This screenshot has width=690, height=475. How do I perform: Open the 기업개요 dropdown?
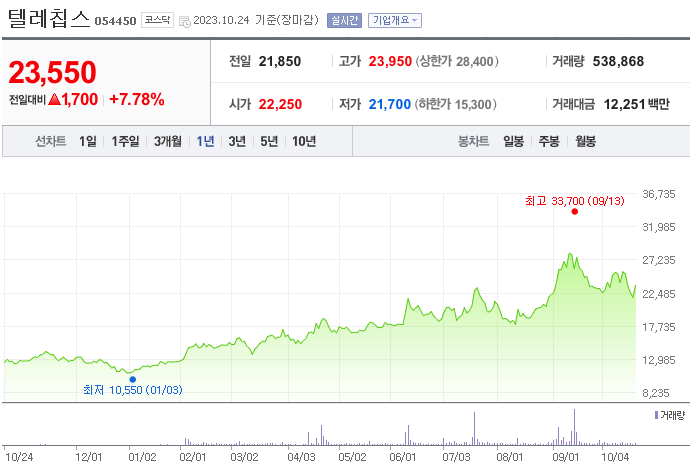[395, 20]
